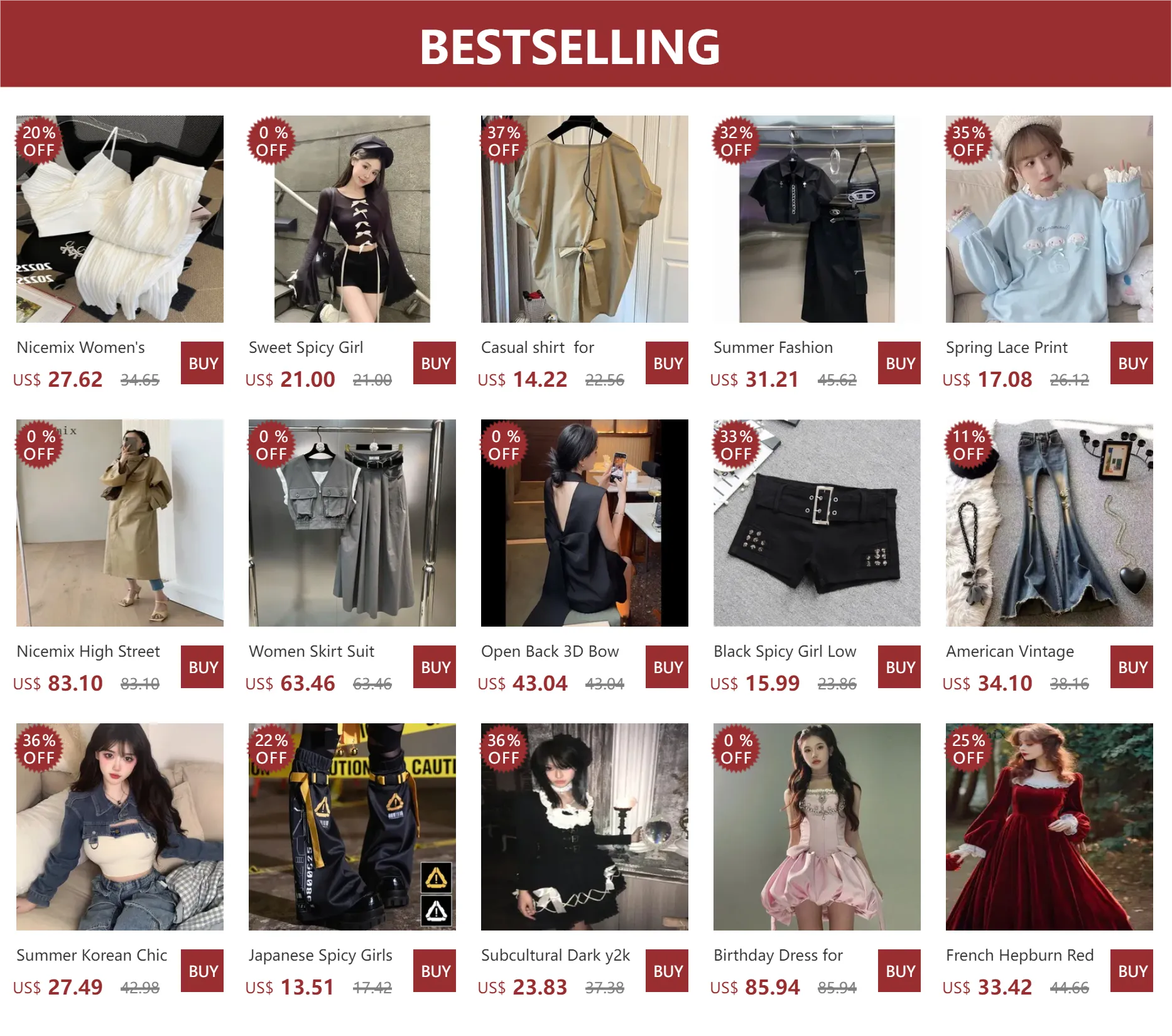Open the French Hepburn Red title link
Viewport: 1172px width, 1036px height.
(x=1019, y=956)
